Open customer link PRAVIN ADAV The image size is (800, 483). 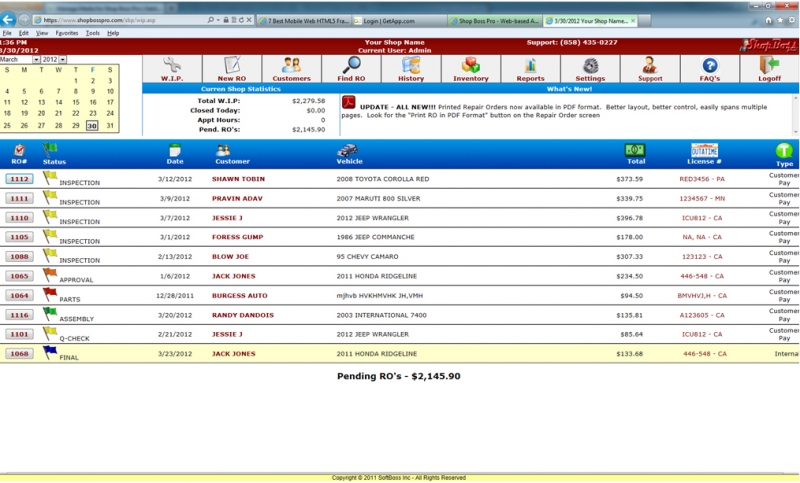[x=237, y=198]
